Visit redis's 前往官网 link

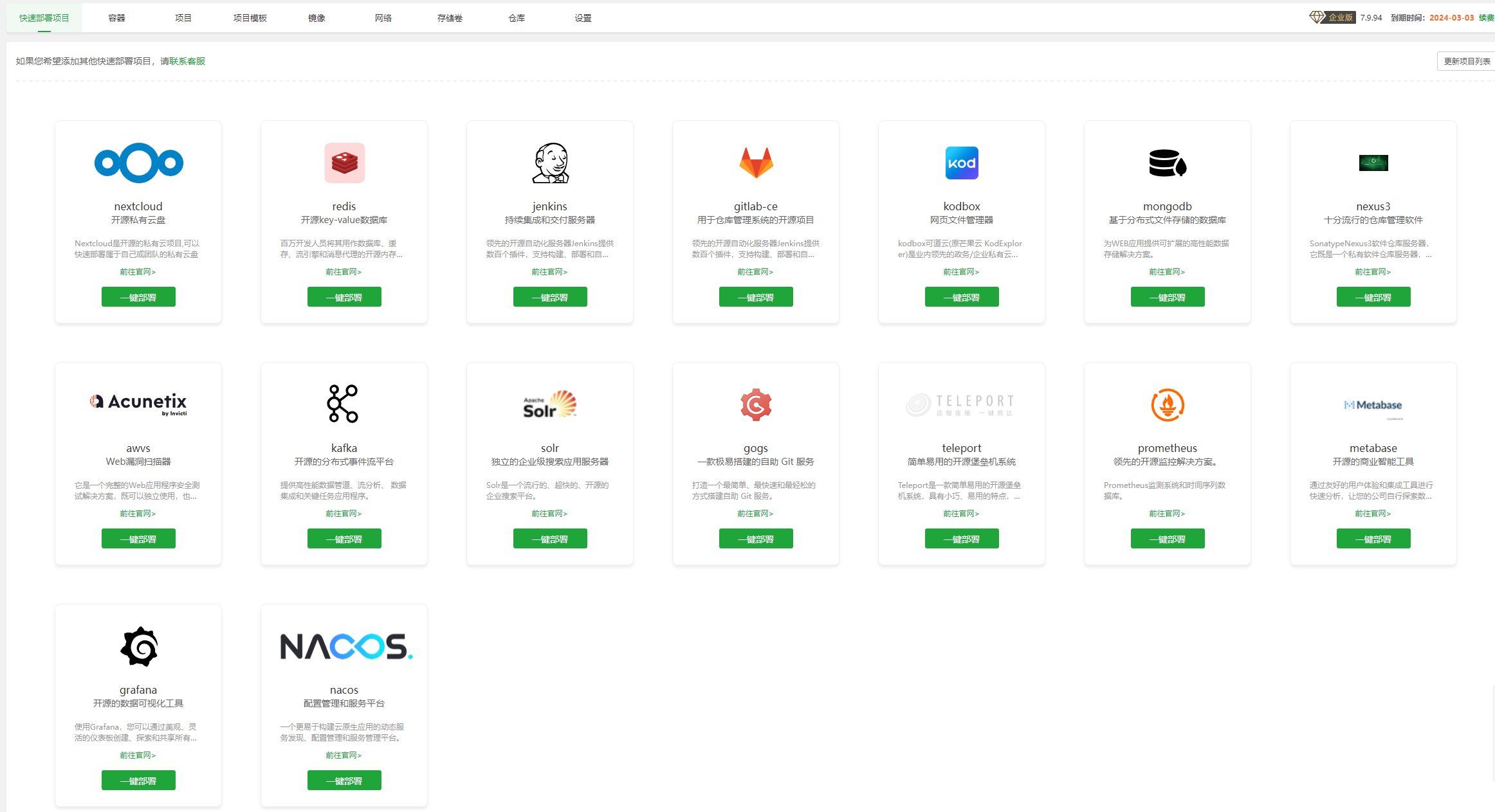(344, 272)
